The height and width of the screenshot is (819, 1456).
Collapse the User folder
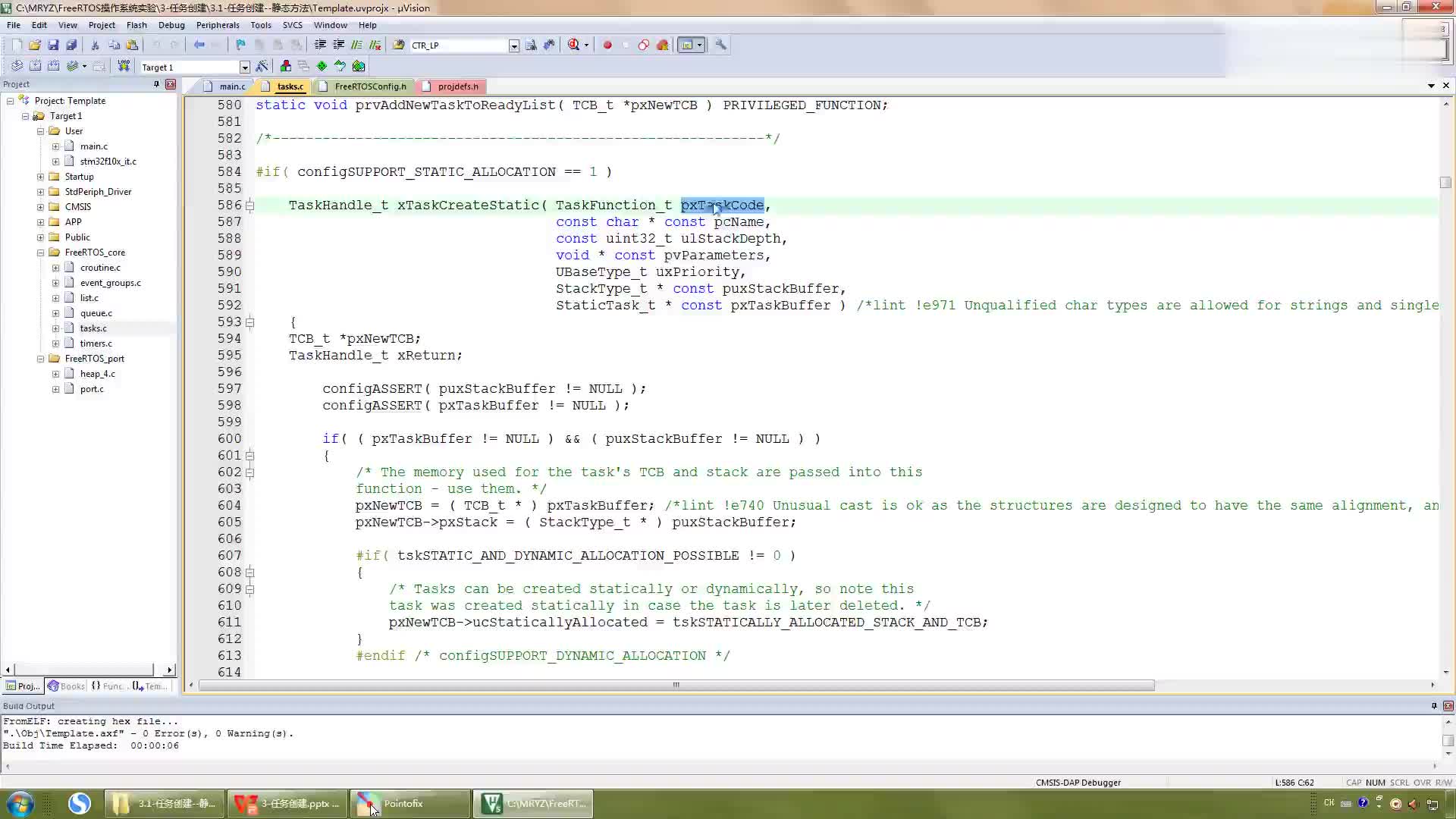coord(40,131)
